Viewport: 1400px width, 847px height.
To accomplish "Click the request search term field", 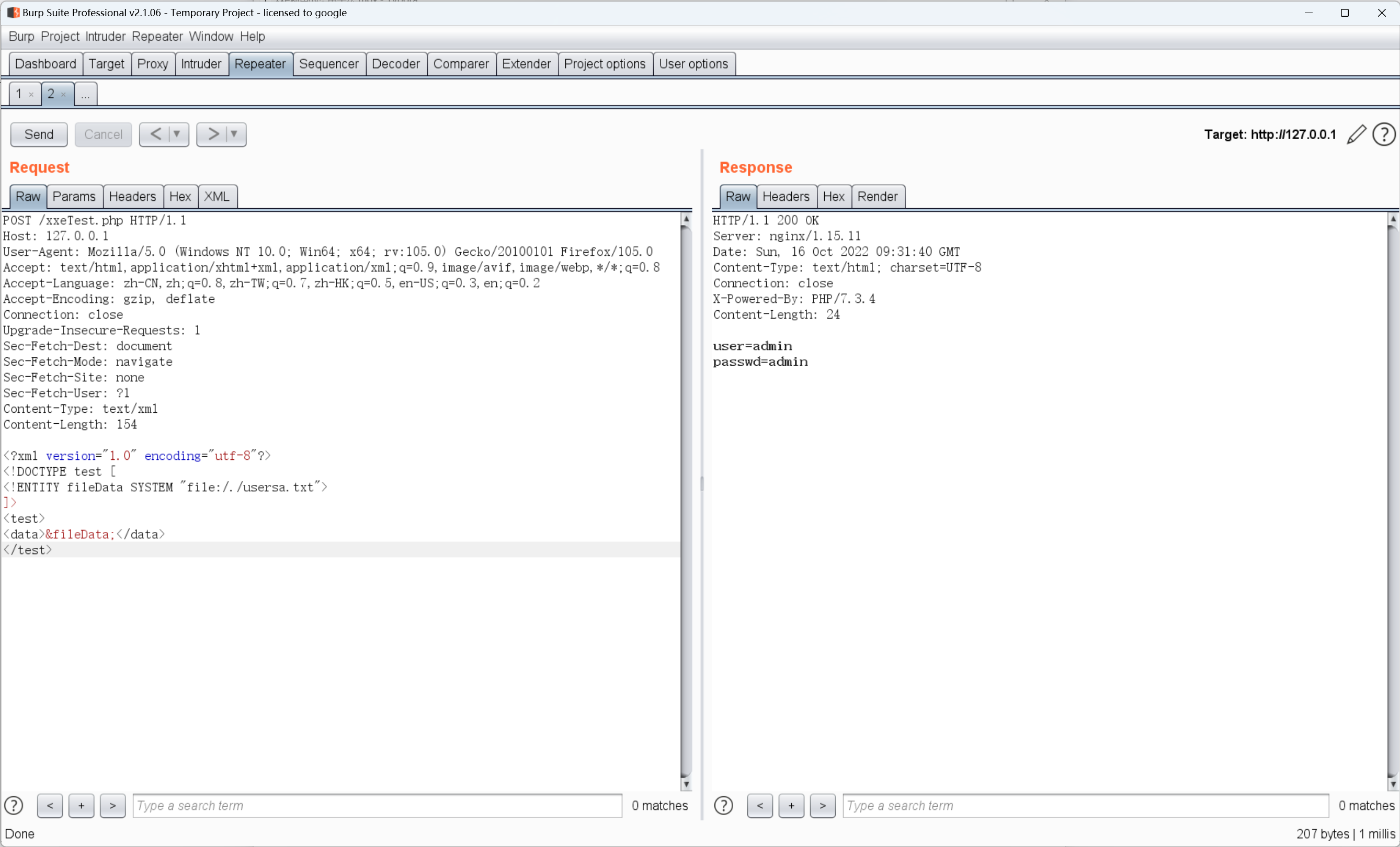I will click(x=377, y=805).
